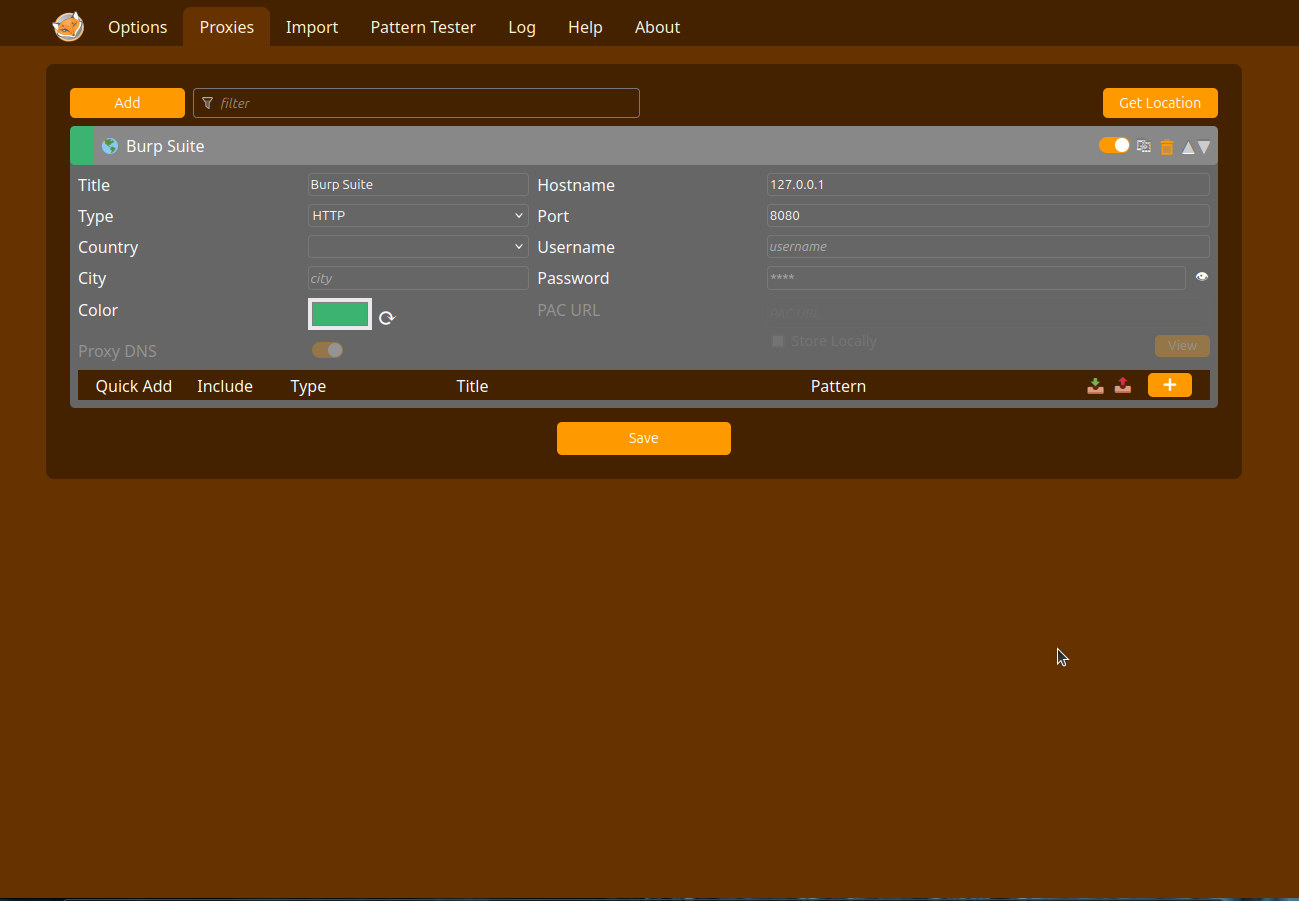Move Burp Suite proxy down
The image size is (1299, 901).
pyautogui.click(x=1204, y=147)
